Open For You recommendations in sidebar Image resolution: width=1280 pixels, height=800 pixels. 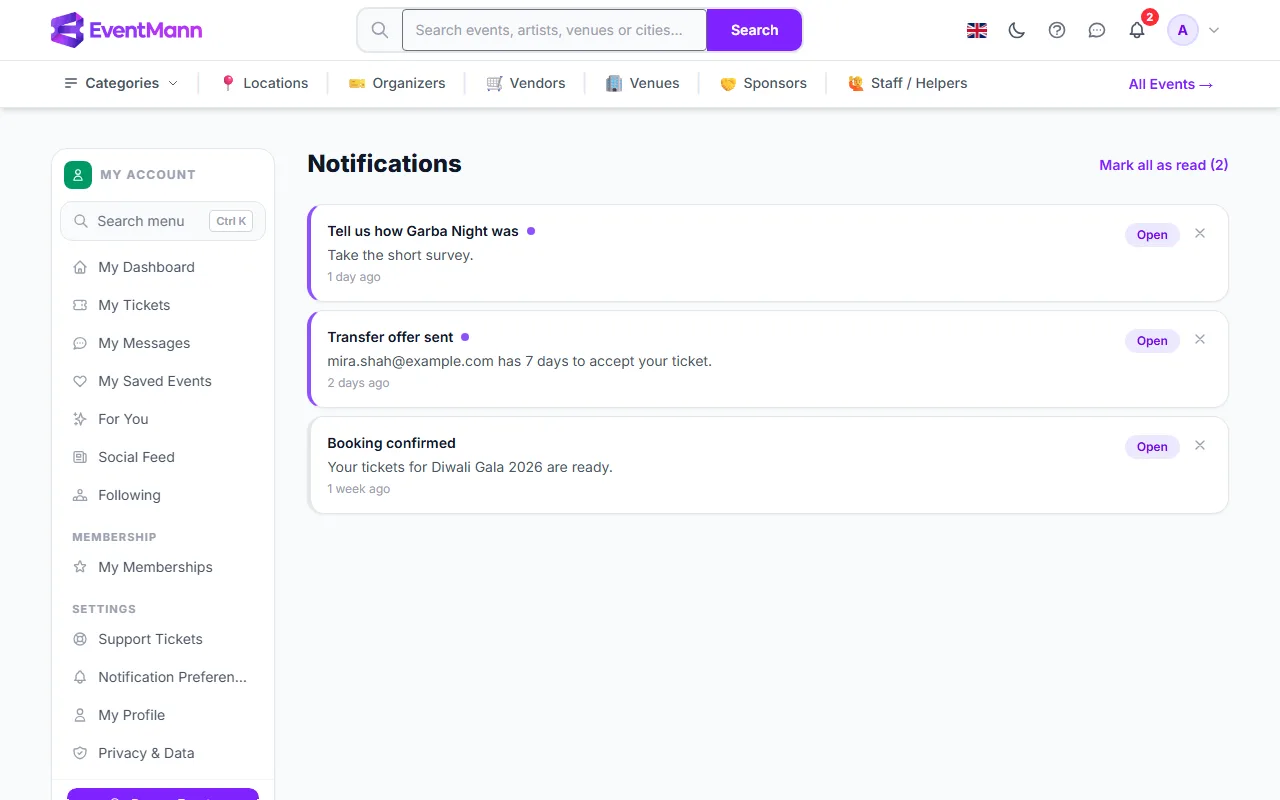point(163,419)
